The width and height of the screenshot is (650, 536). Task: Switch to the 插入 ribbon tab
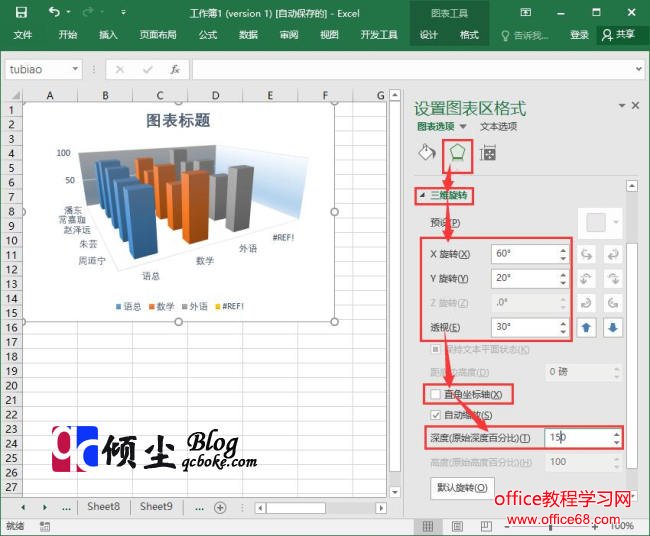[x=108, y=35]
